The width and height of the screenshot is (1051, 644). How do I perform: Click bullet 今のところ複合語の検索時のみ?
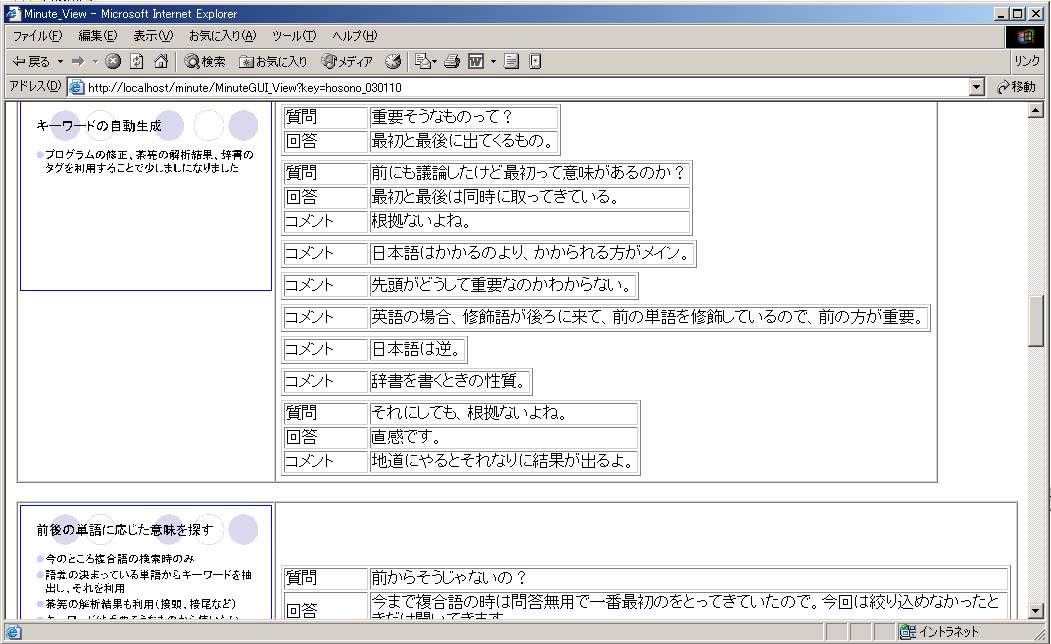[120, 558]
